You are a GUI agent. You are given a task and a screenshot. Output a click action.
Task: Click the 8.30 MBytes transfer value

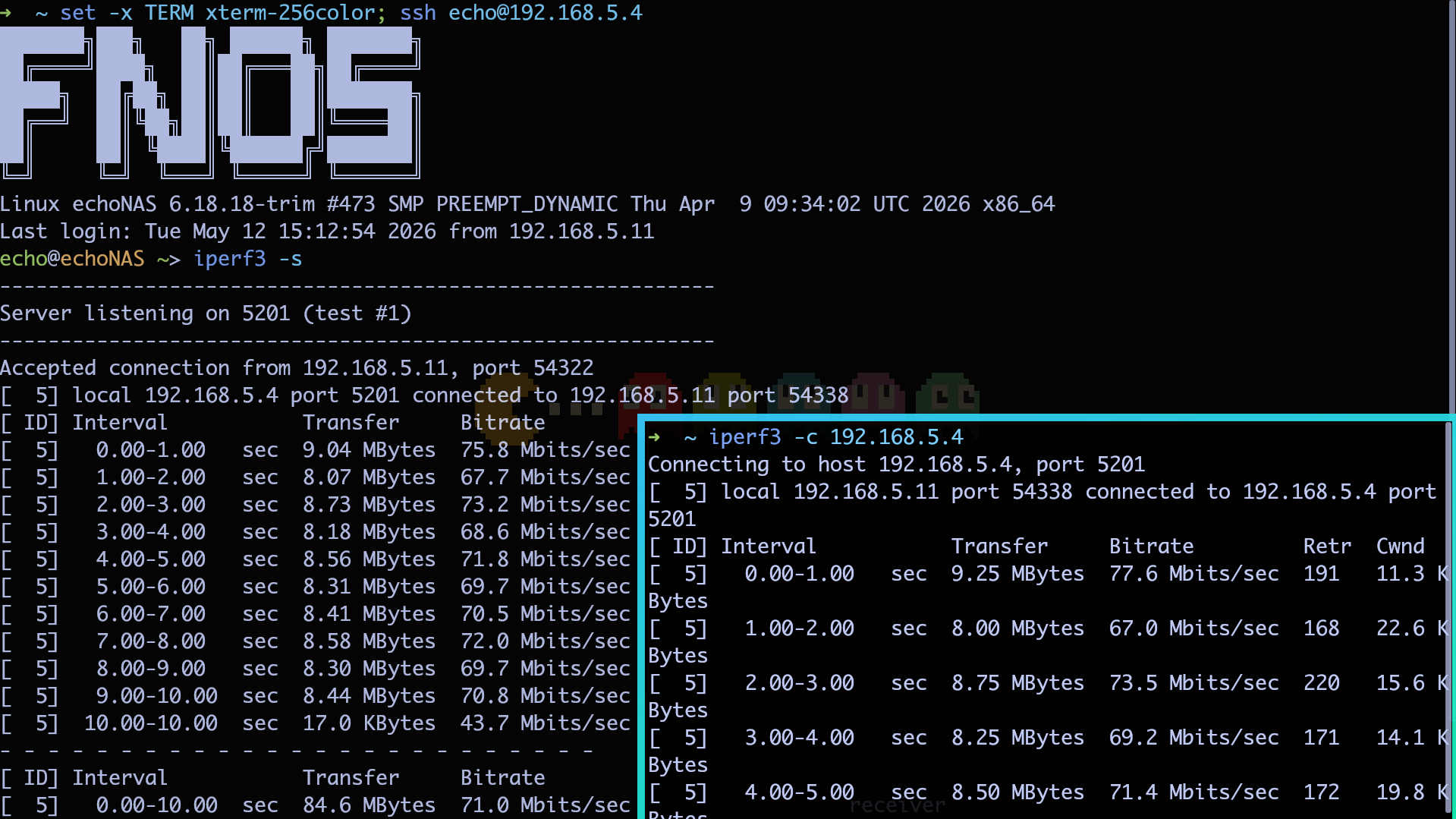370,669
